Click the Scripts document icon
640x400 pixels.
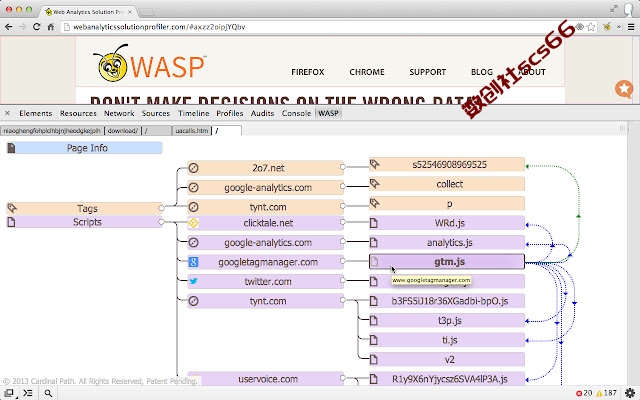tap(11, 222)
